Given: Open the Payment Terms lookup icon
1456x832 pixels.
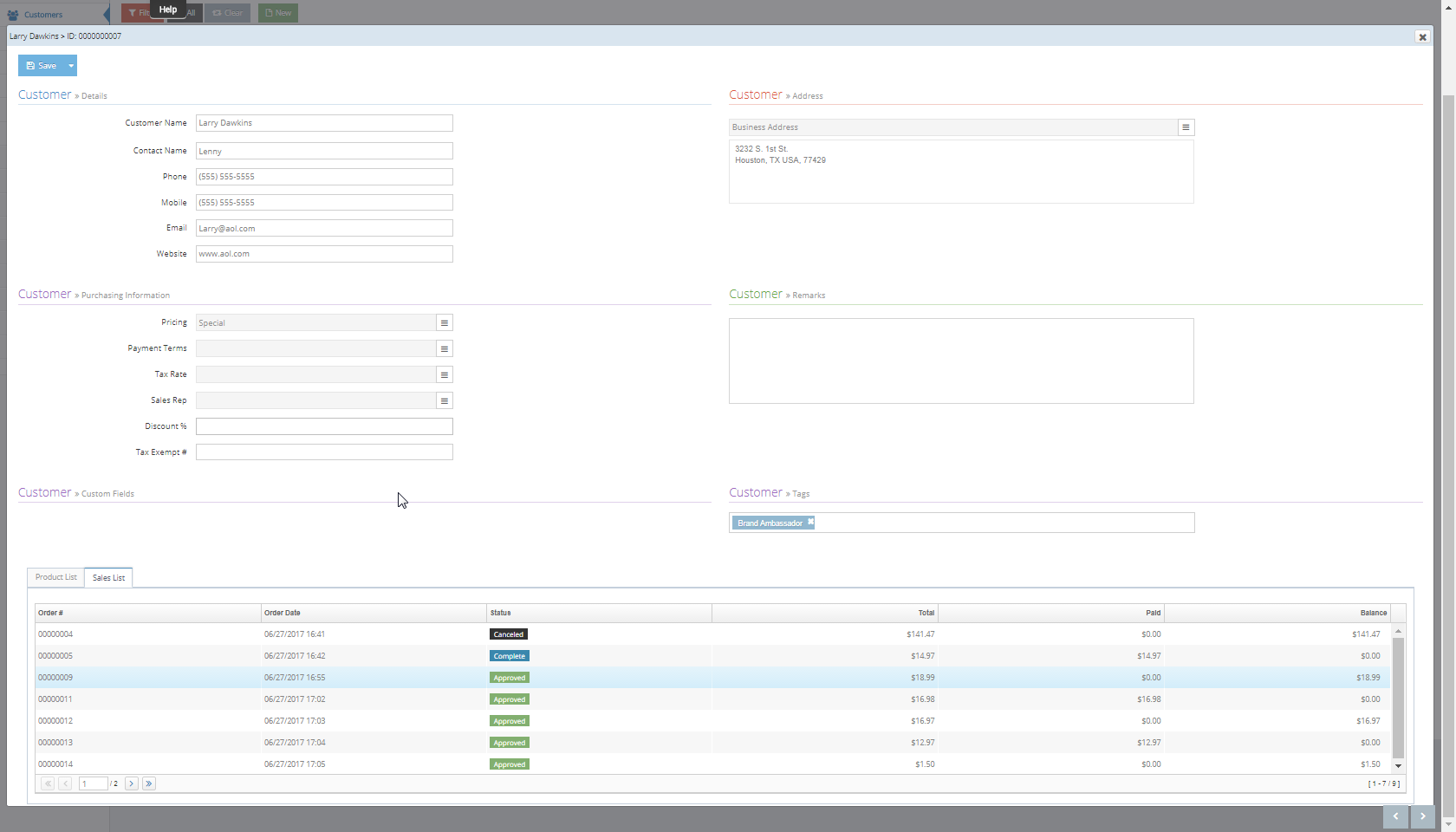Looking at the screenshot, I should pos(444,348).
